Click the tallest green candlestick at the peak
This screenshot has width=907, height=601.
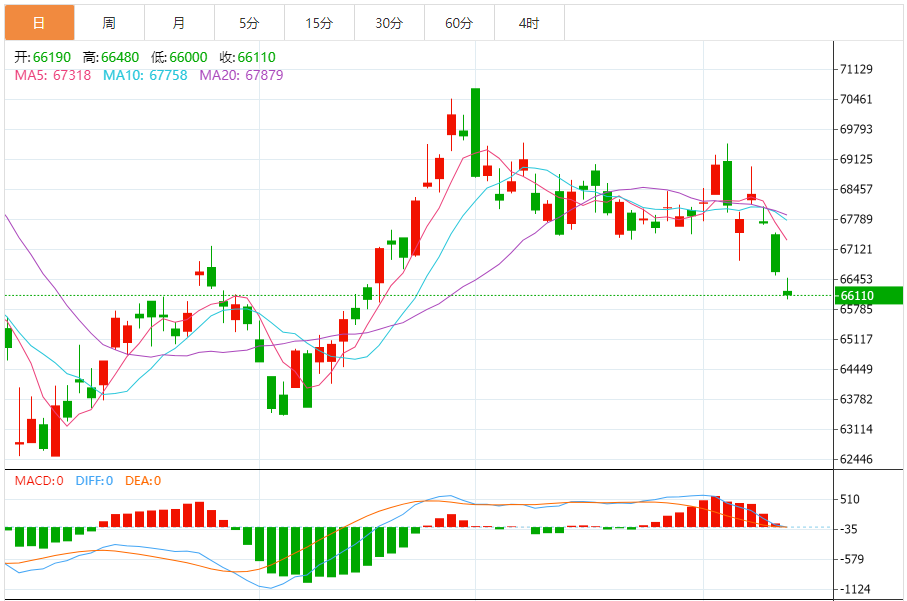(475, 132)
